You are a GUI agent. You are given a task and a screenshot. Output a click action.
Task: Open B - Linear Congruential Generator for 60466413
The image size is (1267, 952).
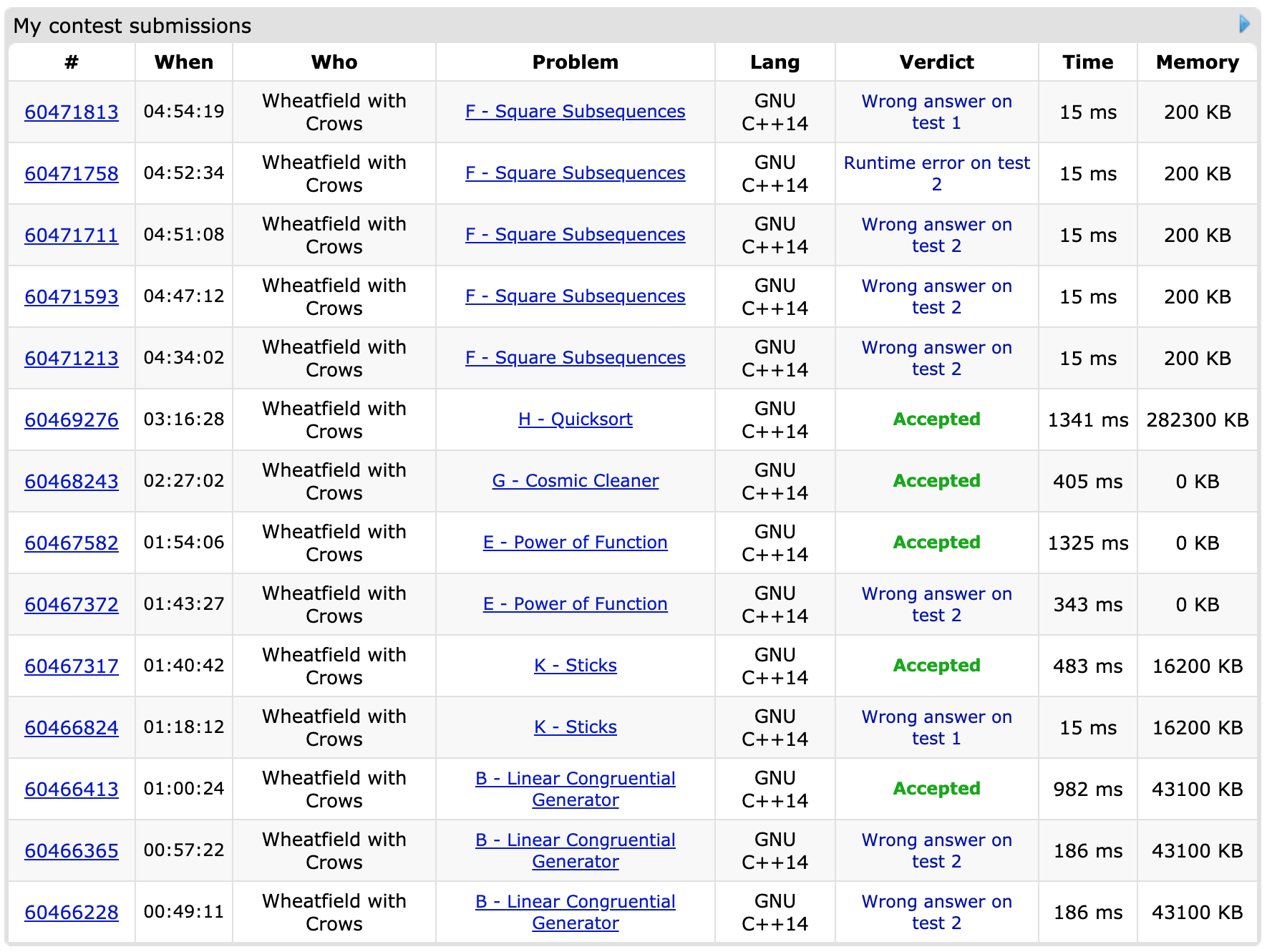click(x=575, y=789)
